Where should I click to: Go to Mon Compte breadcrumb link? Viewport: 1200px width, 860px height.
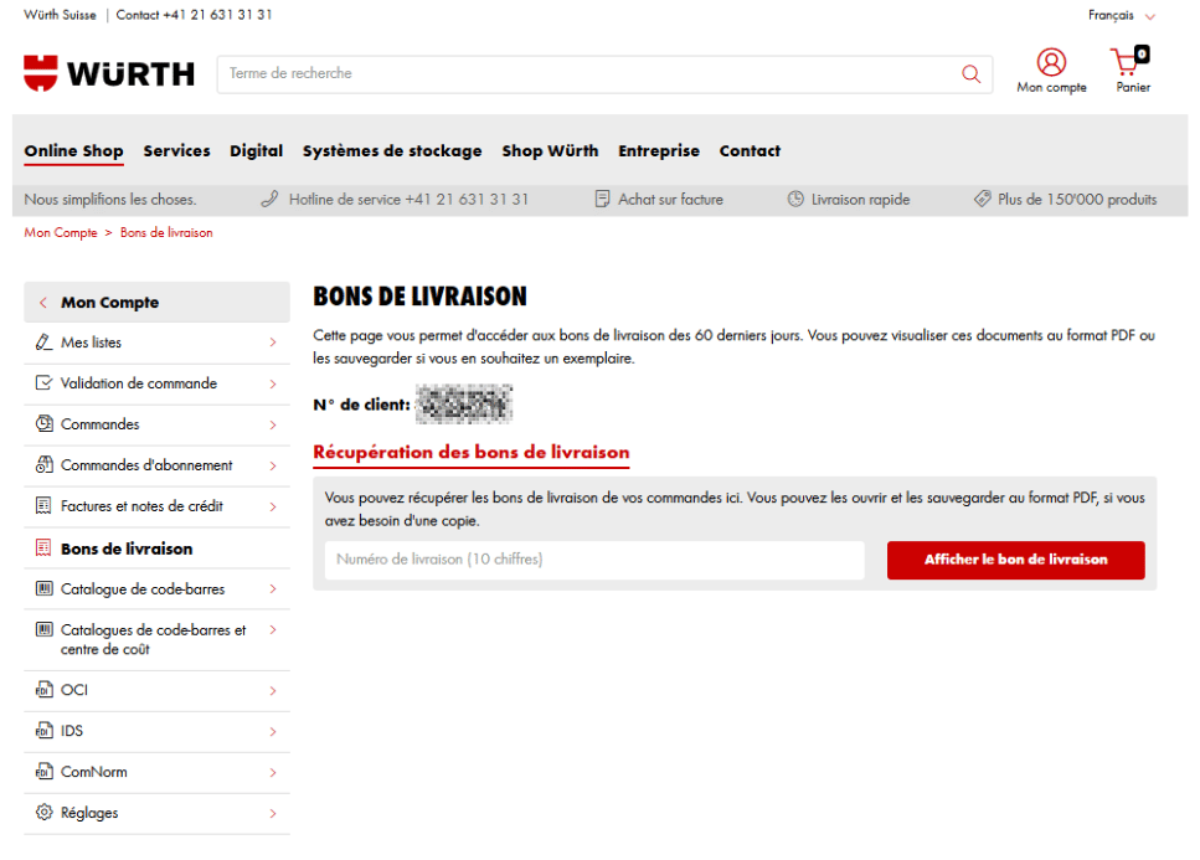(x=61, y=233)
